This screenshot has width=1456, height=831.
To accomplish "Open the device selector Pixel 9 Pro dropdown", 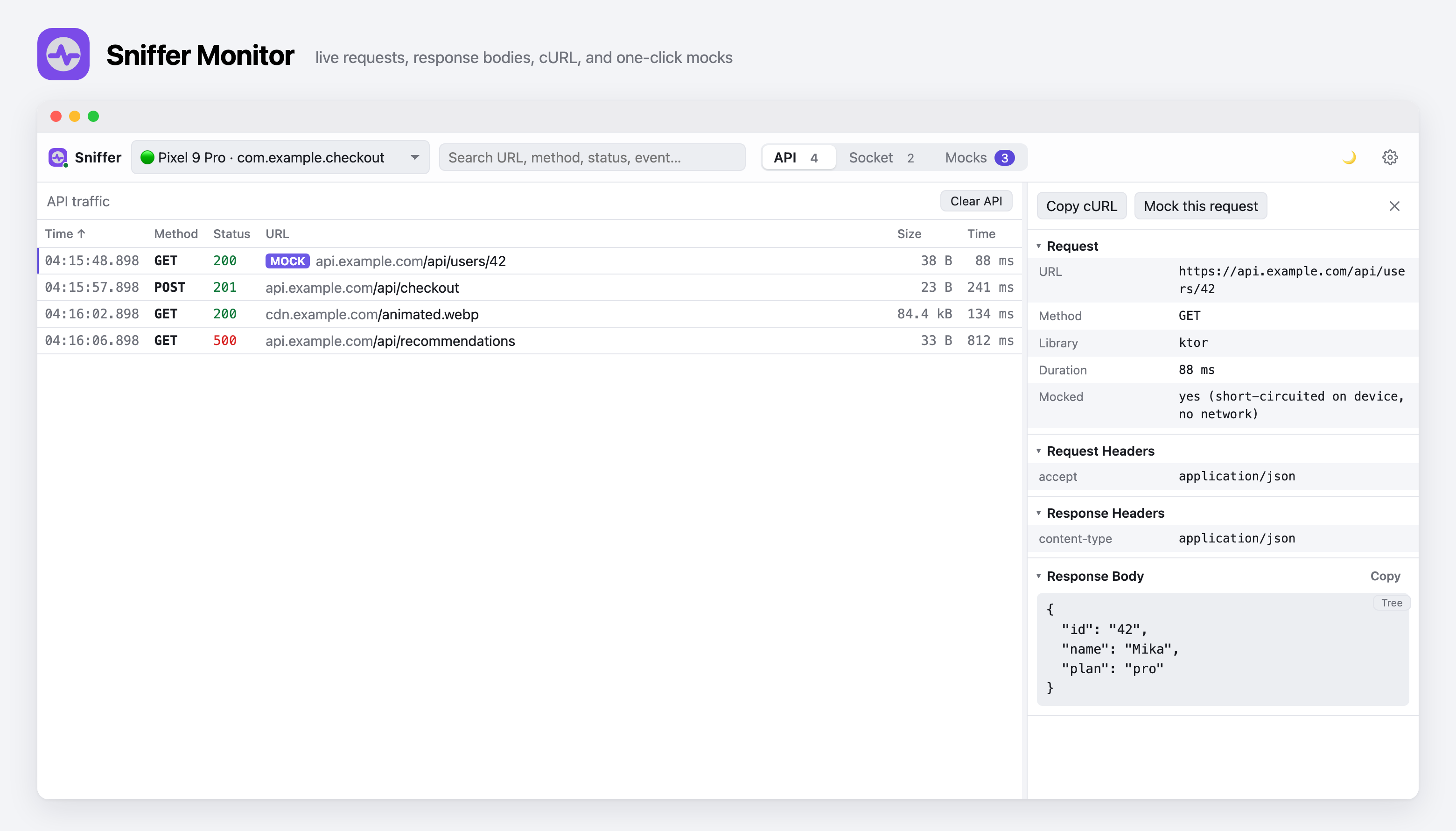I will click(x=280, y=157).
